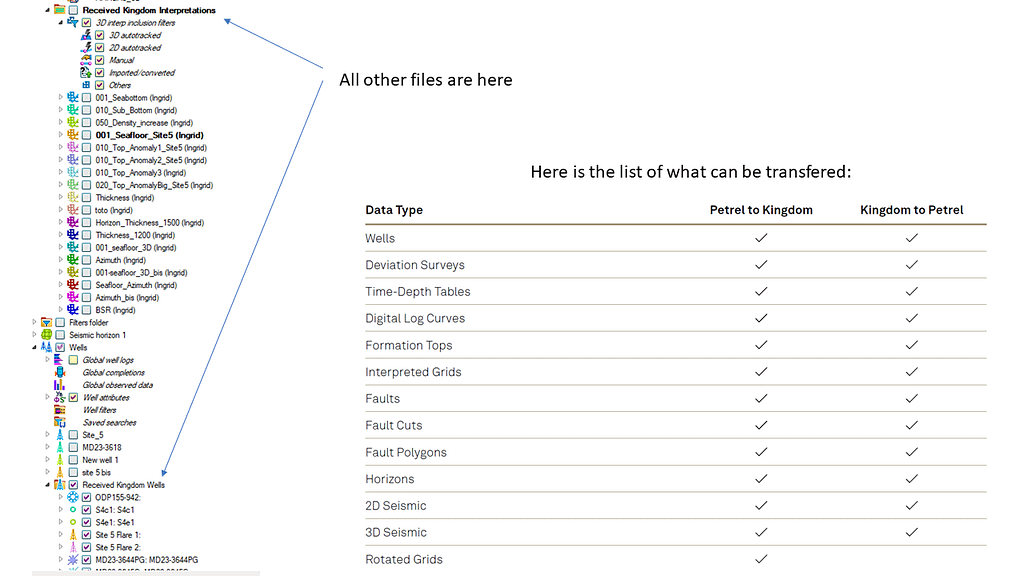Click the Global completions icon
Image resolution: width=1024 pixels, height=576 pixels.
click(x=60, y=372)
